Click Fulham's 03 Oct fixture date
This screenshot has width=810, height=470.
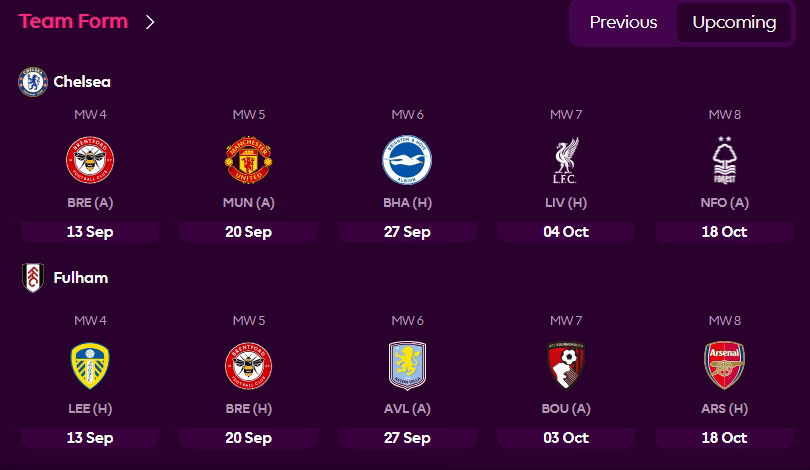[x=566, y=438]
